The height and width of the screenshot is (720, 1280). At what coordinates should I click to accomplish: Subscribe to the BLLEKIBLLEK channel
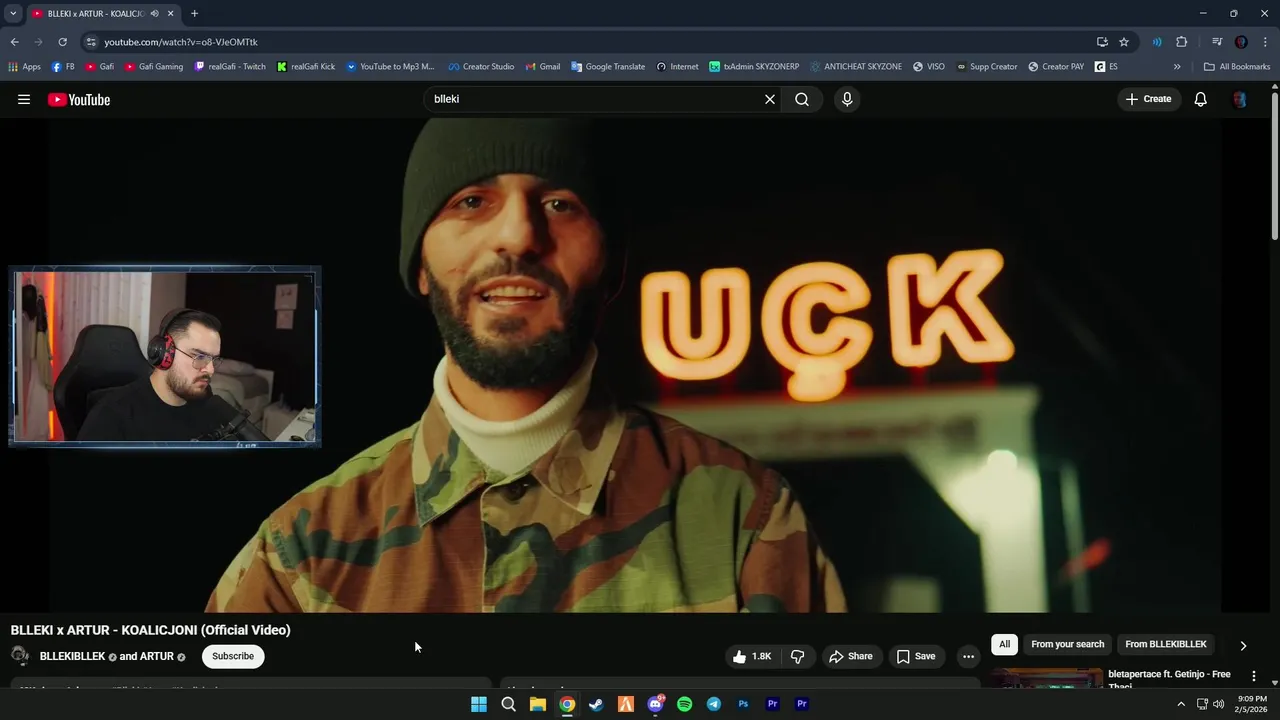click(233, 656)
